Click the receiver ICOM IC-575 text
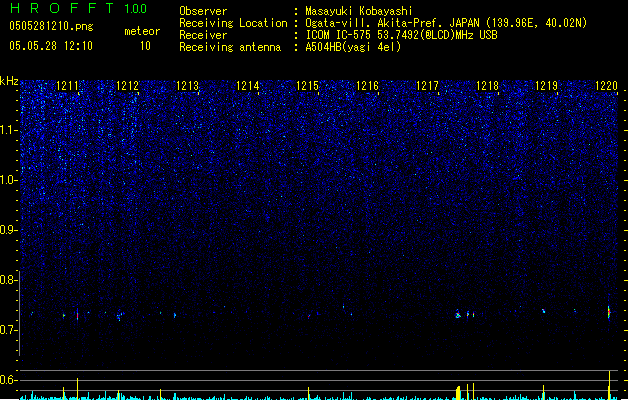This screenshot has height=400, width=629. pos(401,35)
